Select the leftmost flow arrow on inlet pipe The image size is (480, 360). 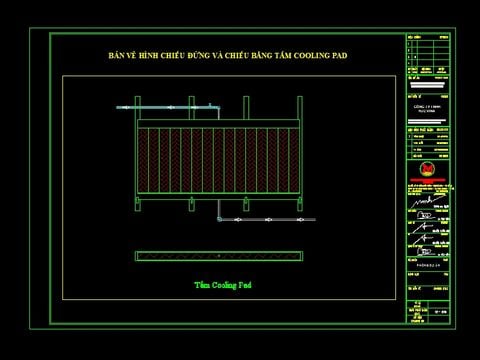125,108
